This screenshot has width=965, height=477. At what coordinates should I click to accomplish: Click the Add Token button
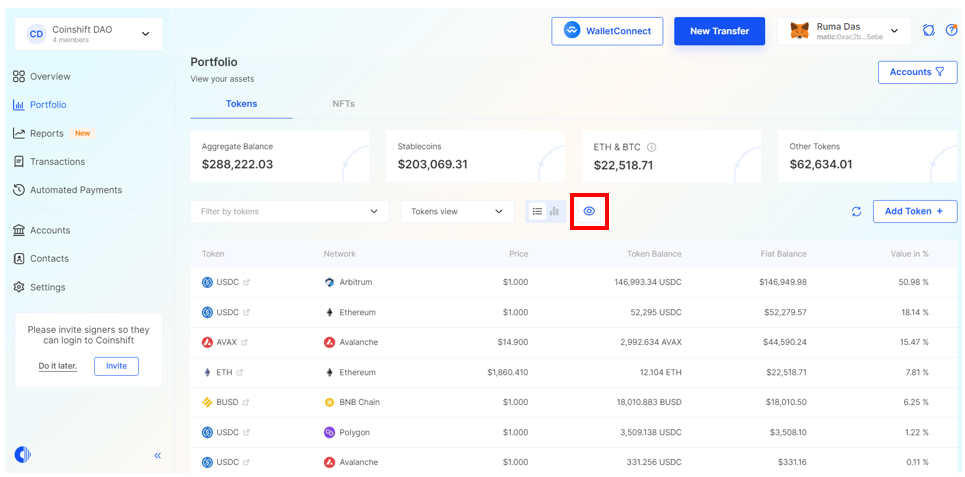[914, 211]
